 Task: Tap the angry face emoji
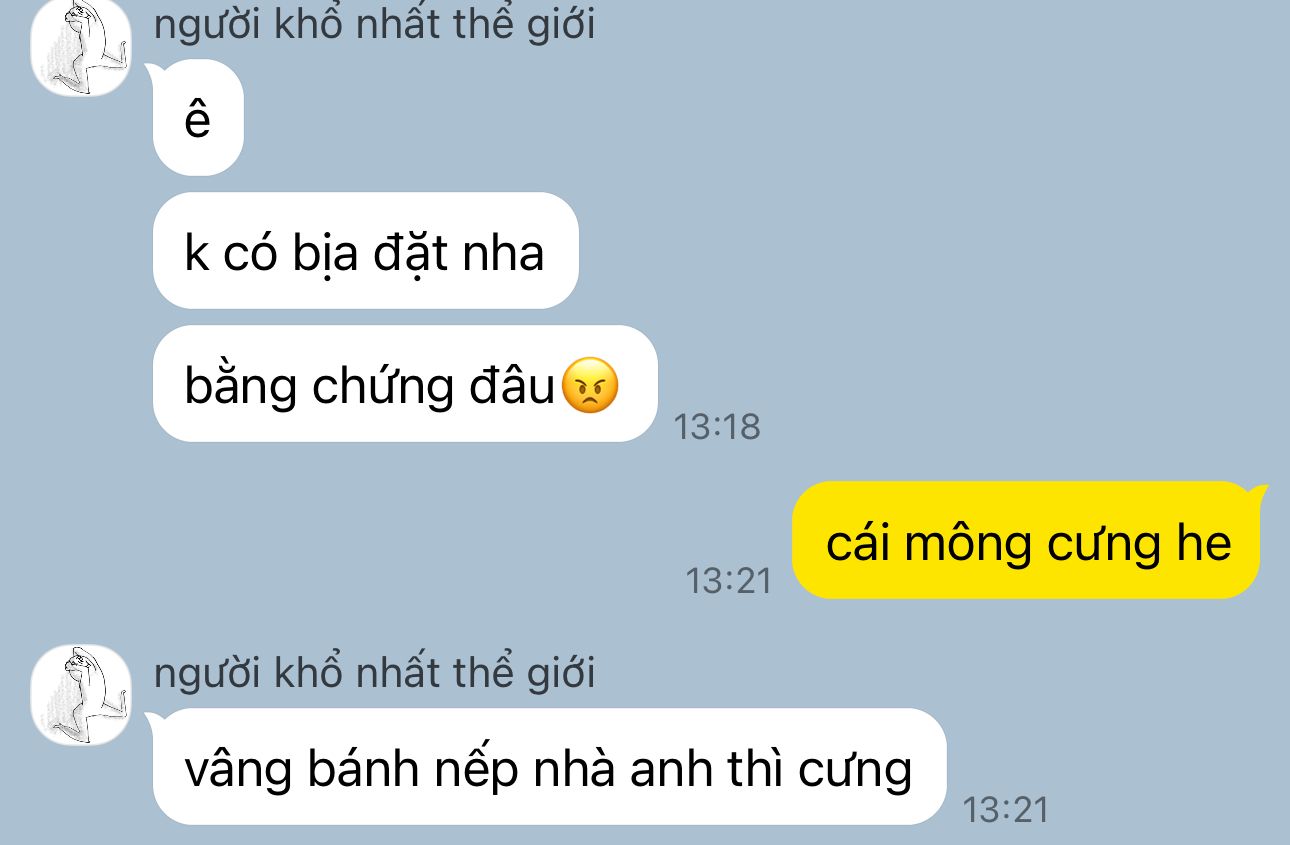tap(591, 386)
